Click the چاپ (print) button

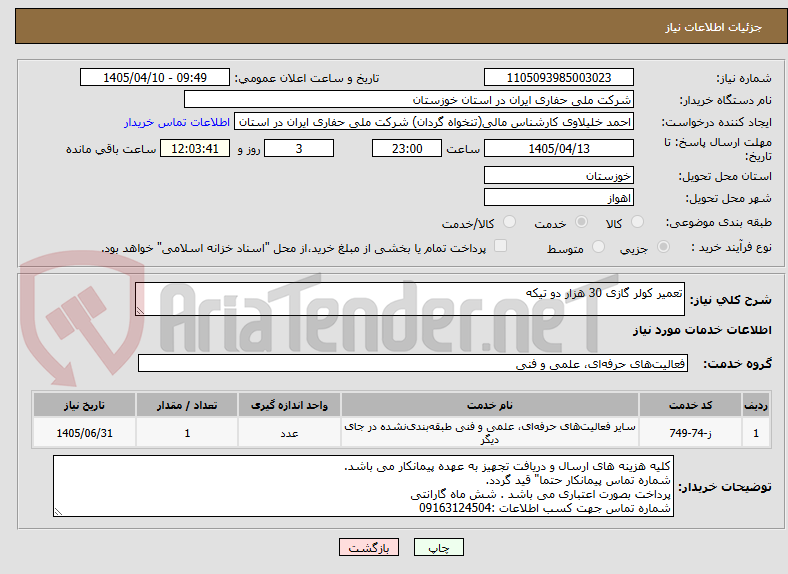[438, 547]
